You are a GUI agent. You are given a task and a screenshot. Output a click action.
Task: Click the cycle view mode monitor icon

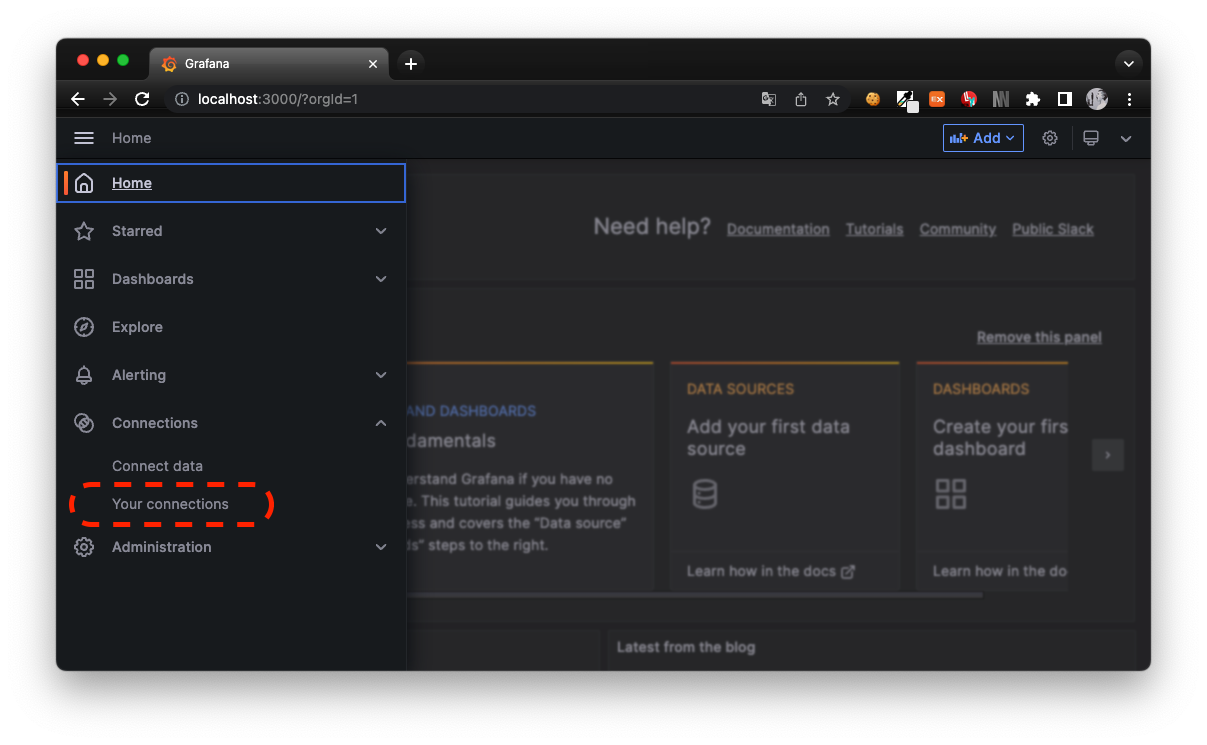1091,138
